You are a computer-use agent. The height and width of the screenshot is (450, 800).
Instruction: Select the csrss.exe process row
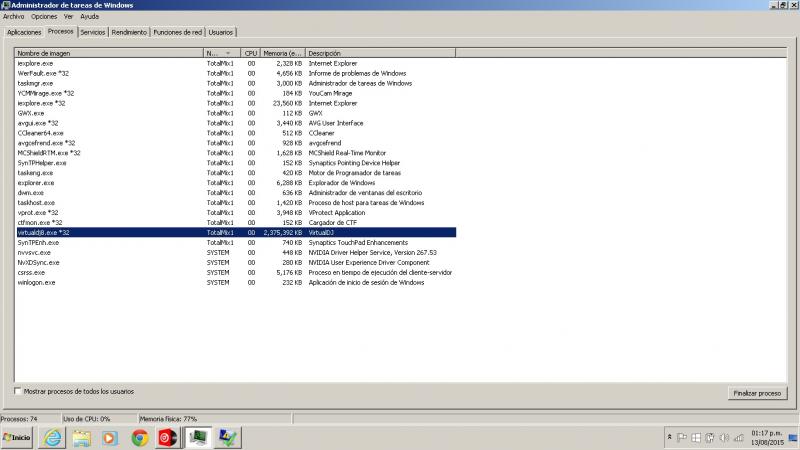point(236,272)
